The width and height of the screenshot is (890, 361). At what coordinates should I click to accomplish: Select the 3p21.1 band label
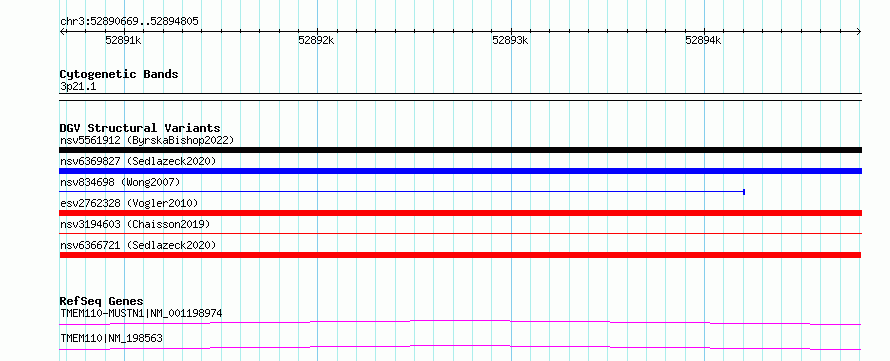click(x=78, y=86)
